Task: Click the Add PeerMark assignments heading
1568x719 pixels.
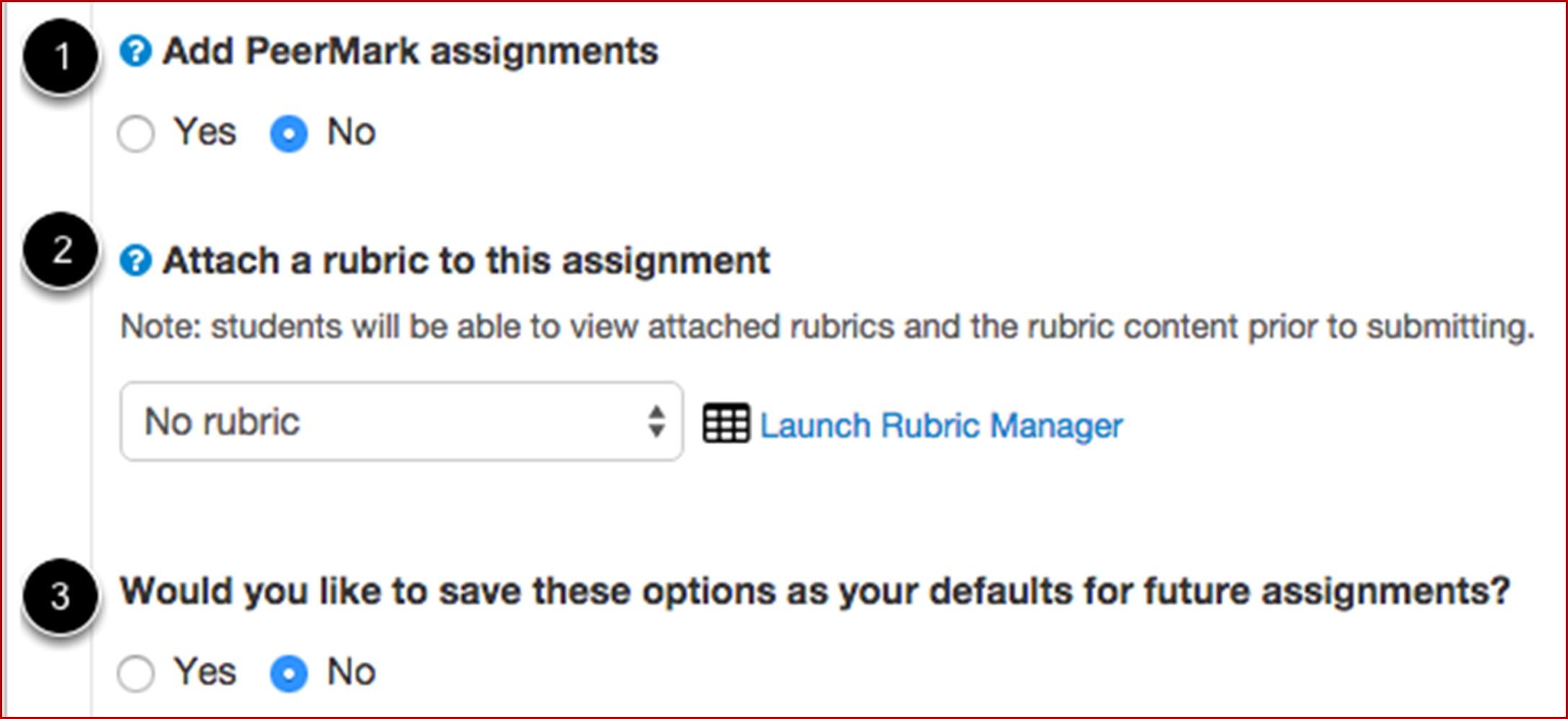Action: coord(410,52)
